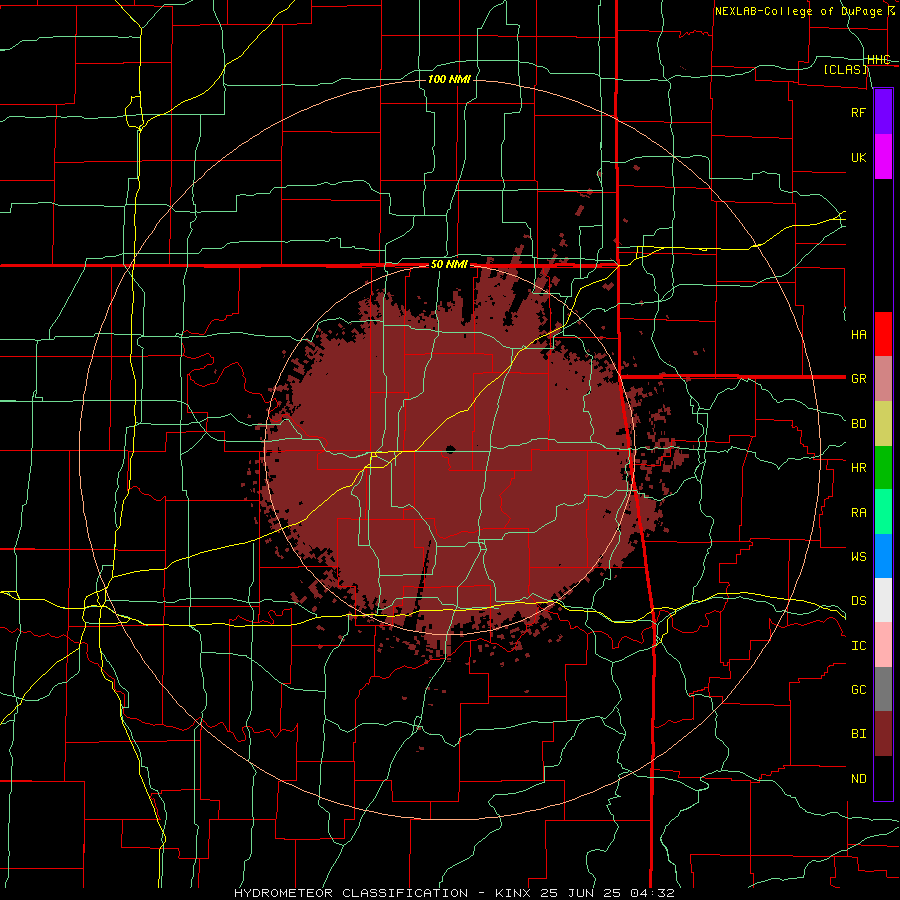Image resolution: width=900 pixels, height=900 pixels.
Task: Click the IC legend label
Action: (x=858, y=646)
